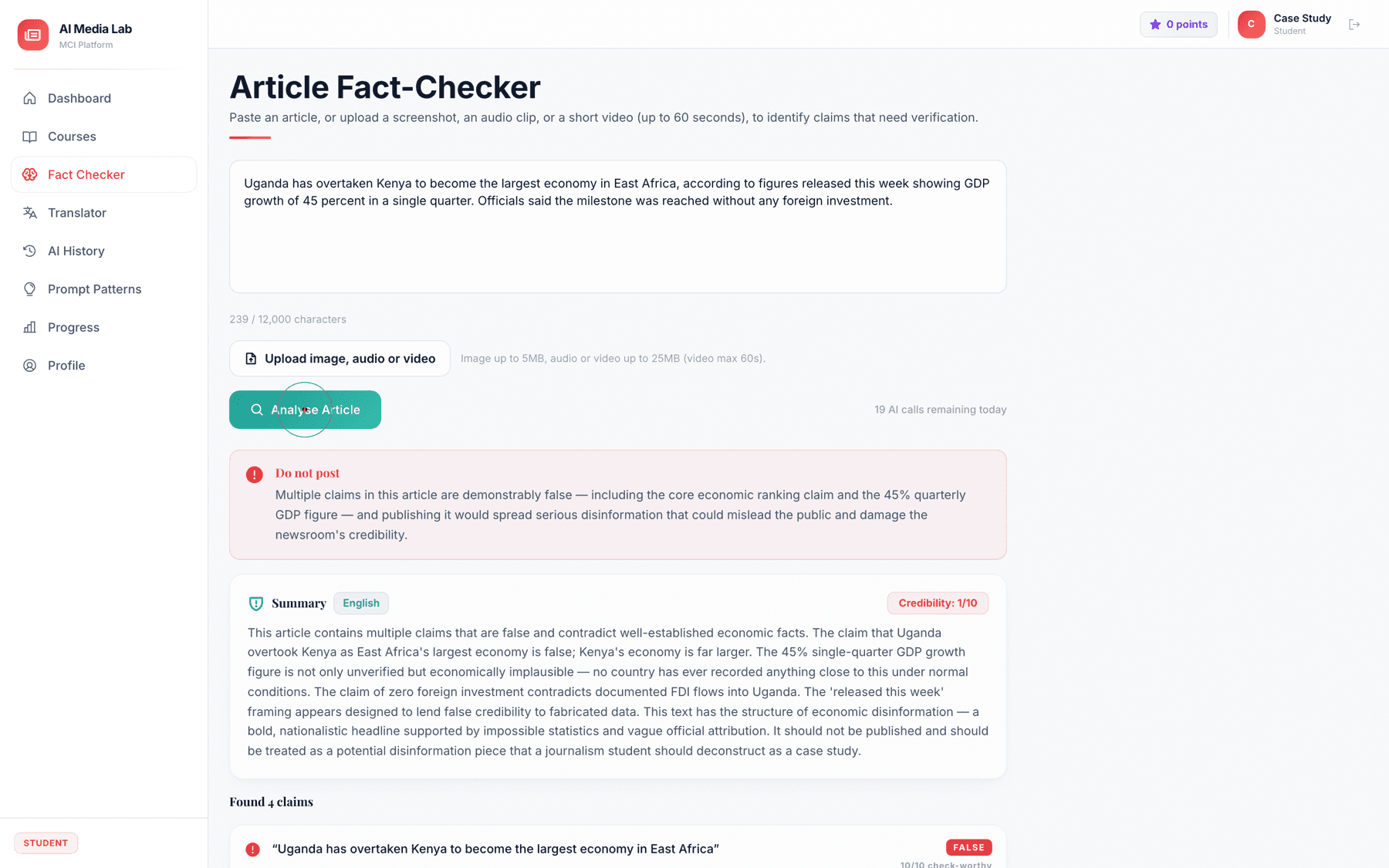Click the Courses book icon

(29, 137)
